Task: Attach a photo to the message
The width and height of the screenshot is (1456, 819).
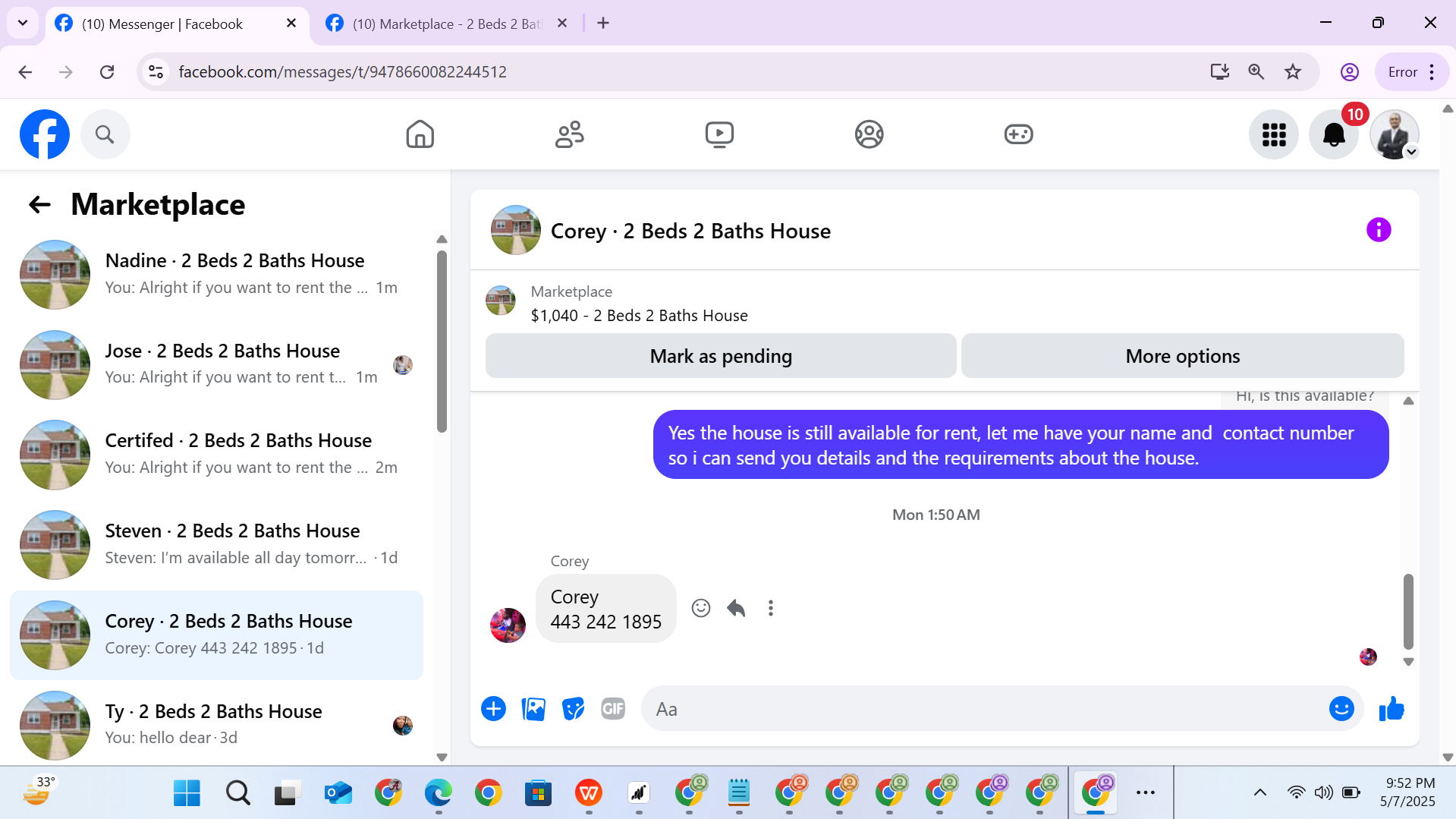Action: (x=533, y=709)
